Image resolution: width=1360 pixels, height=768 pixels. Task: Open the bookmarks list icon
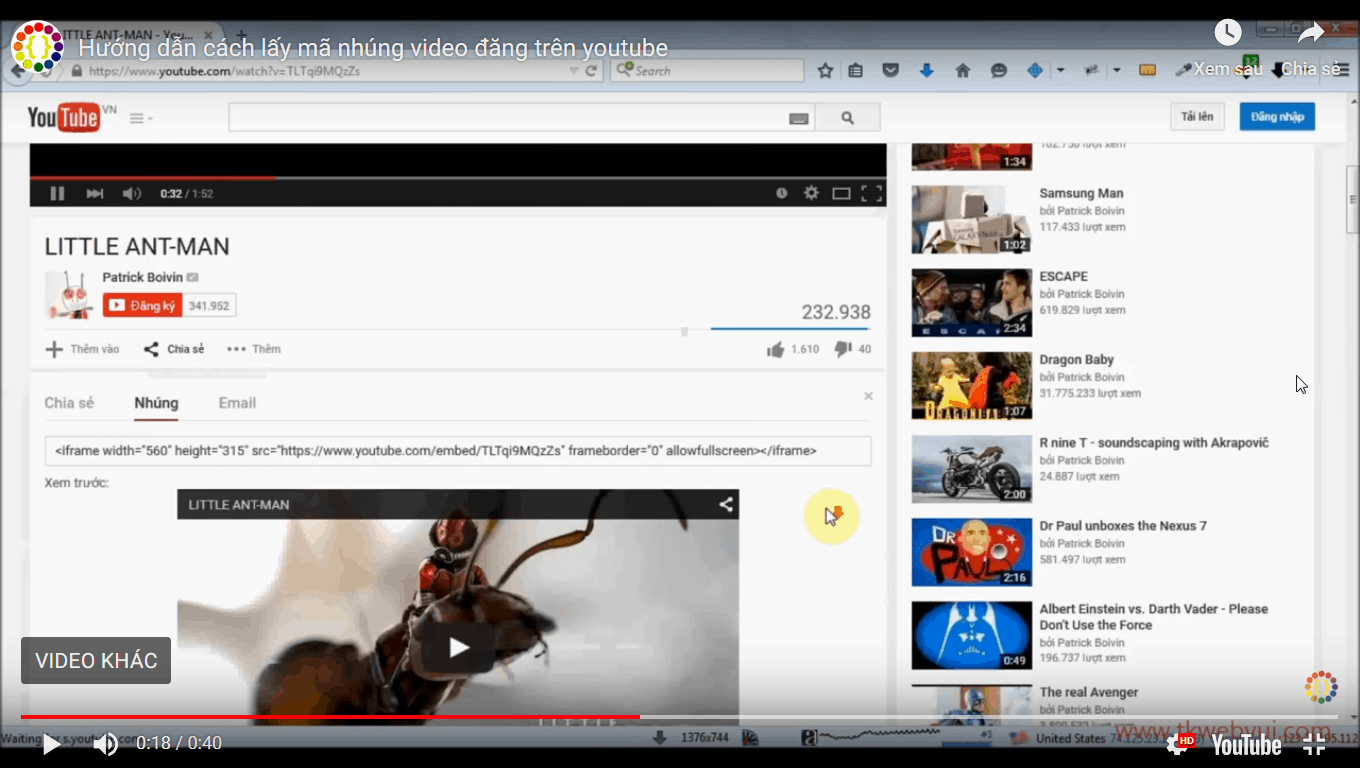pos(856,71)
